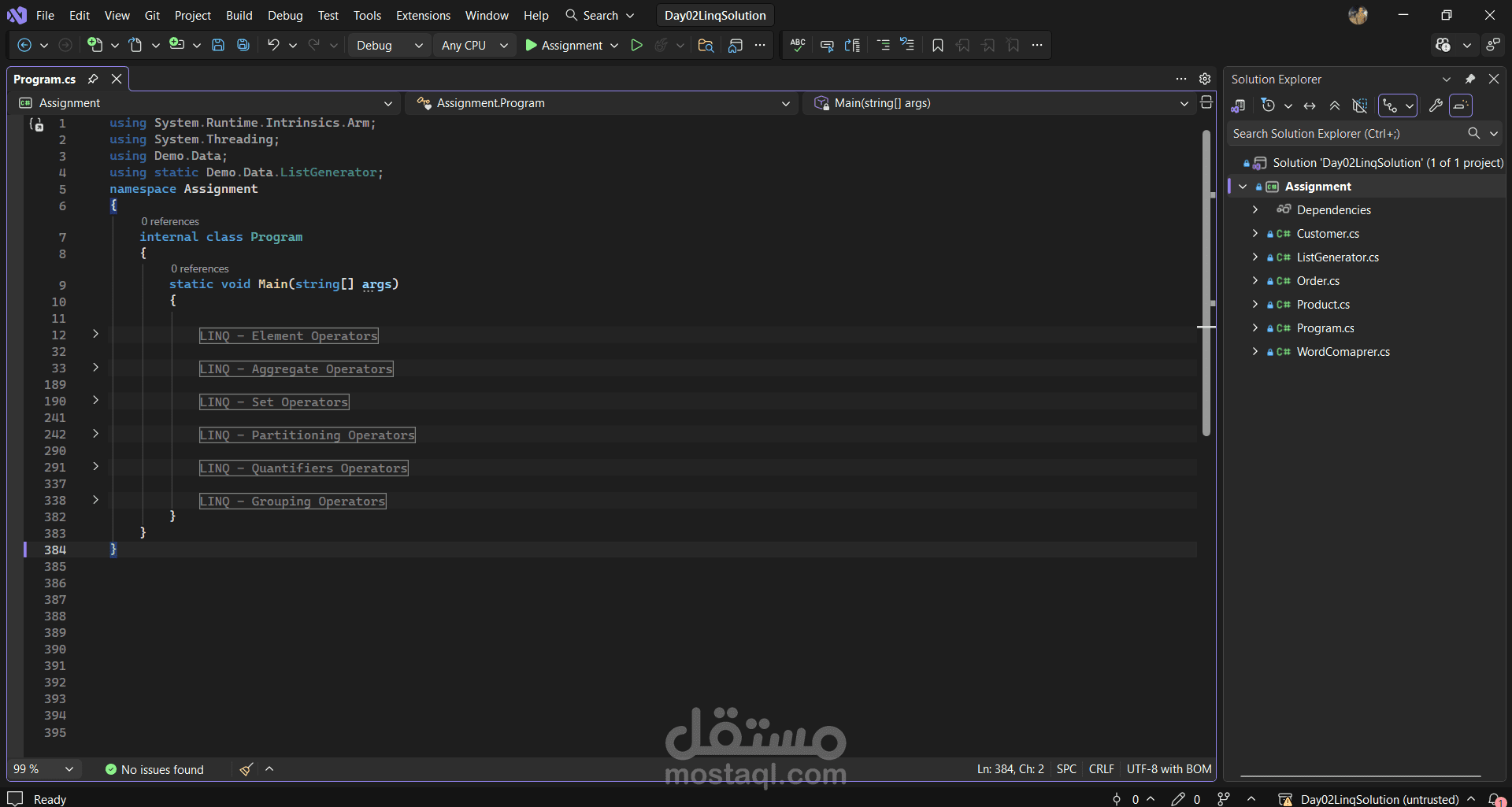
Task: Click the Live Share feedback icon
Action: coord(1492,46)
